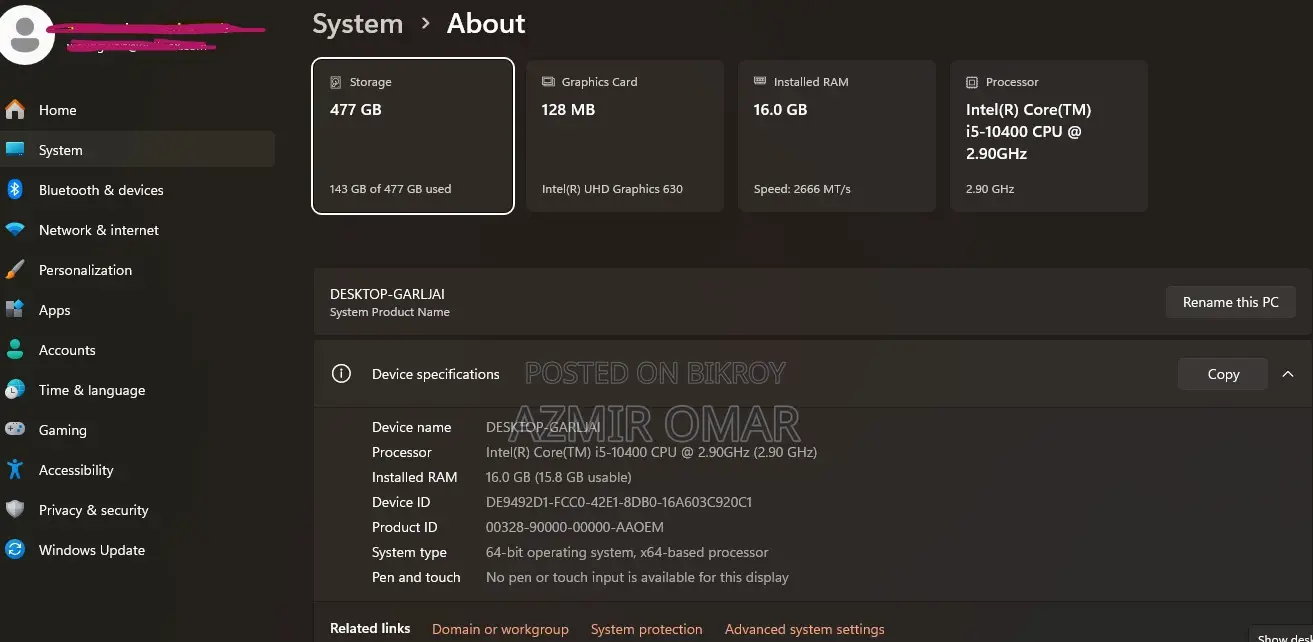Copy the device specifications
Viewport: 1313px width, 642px height.
[x=1223, y=374]
